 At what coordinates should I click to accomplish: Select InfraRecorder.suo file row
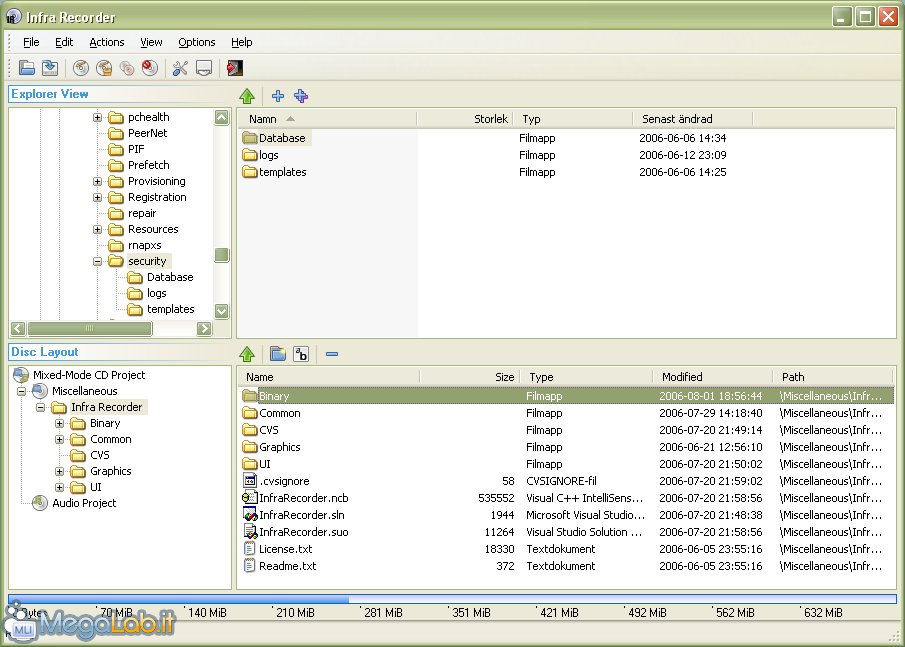coord(567,532)
